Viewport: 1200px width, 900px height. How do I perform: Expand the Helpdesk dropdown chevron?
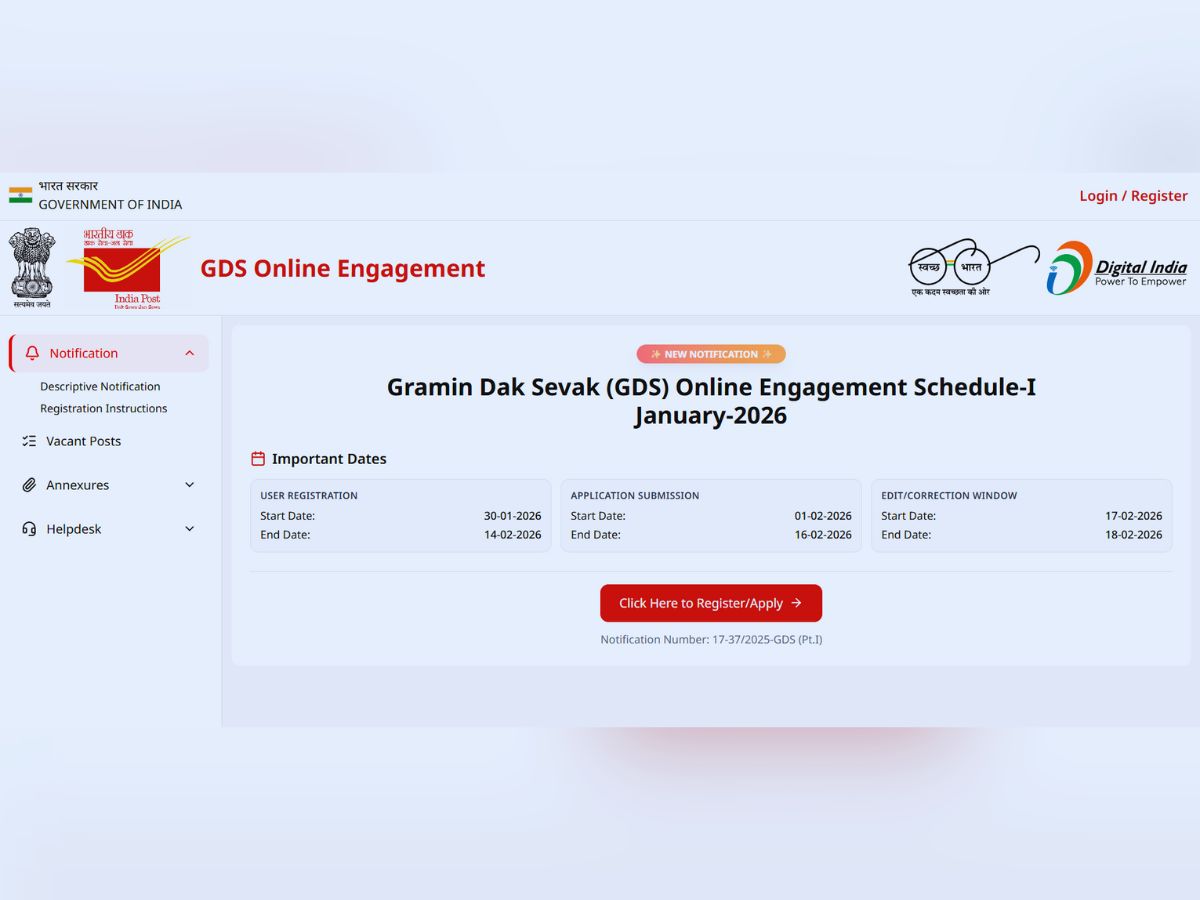[x=190, y=529]
